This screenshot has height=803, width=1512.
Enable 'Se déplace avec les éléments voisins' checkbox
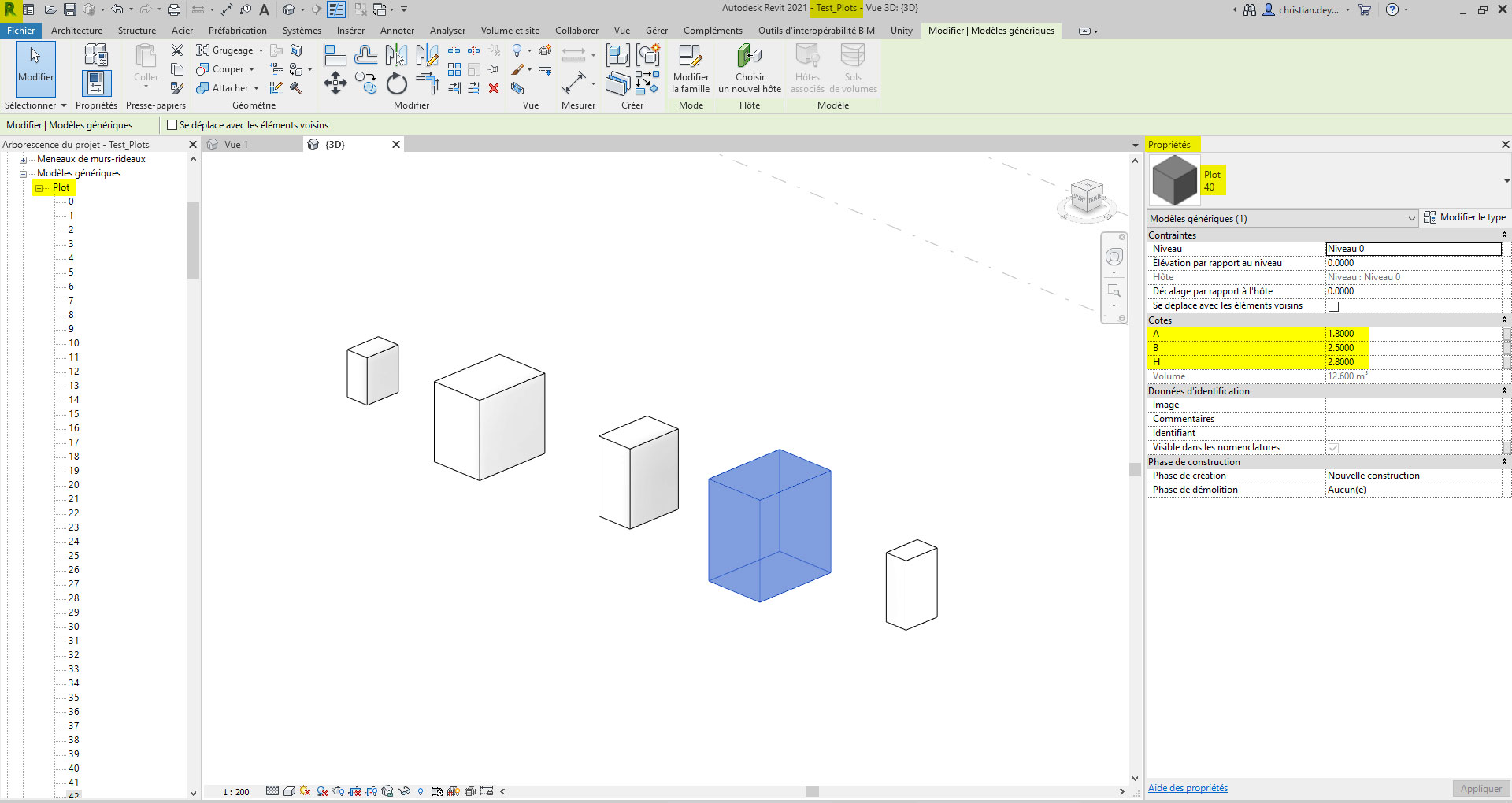(172, 124)
